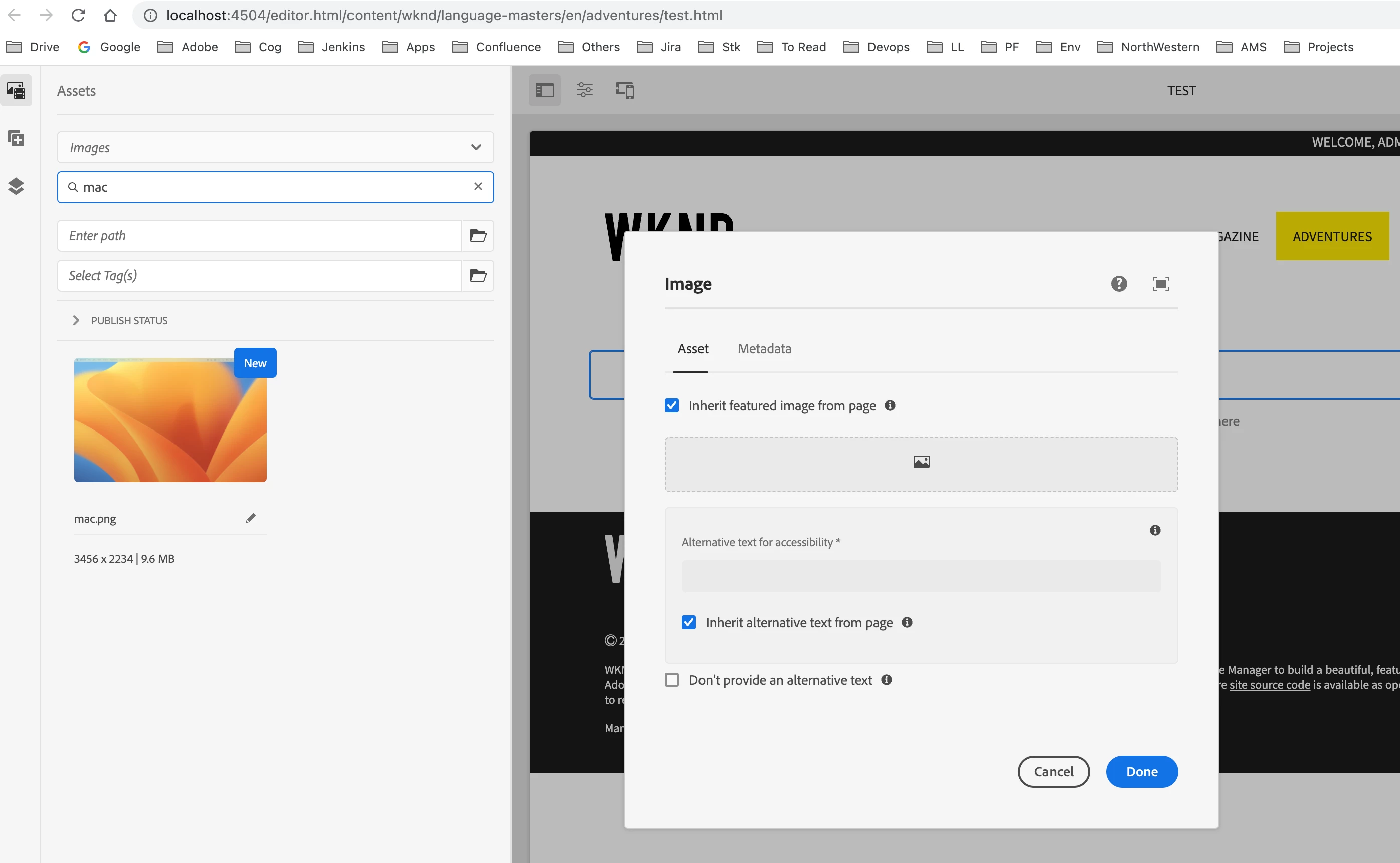Cancel the Image dialog
This screenshot has width=1400, height=863.
[x=1054, y=772]
